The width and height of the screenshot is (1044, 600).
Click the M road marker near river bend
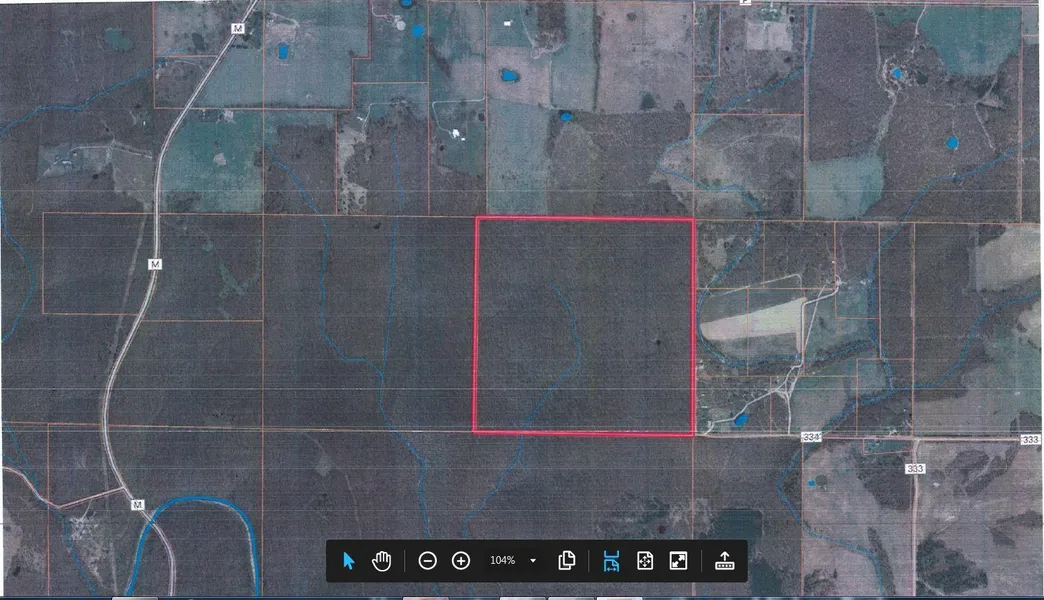coord(137,506)
